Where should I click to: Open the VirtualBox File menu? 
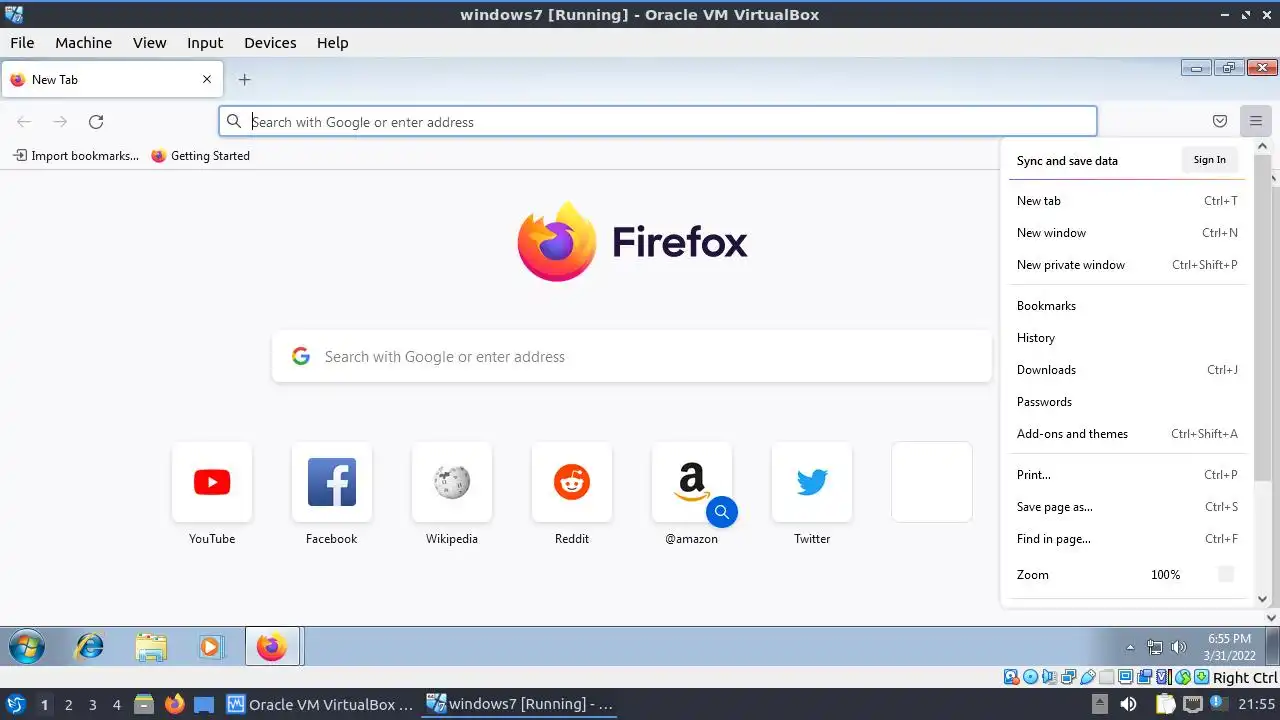(x=22, y=43)
